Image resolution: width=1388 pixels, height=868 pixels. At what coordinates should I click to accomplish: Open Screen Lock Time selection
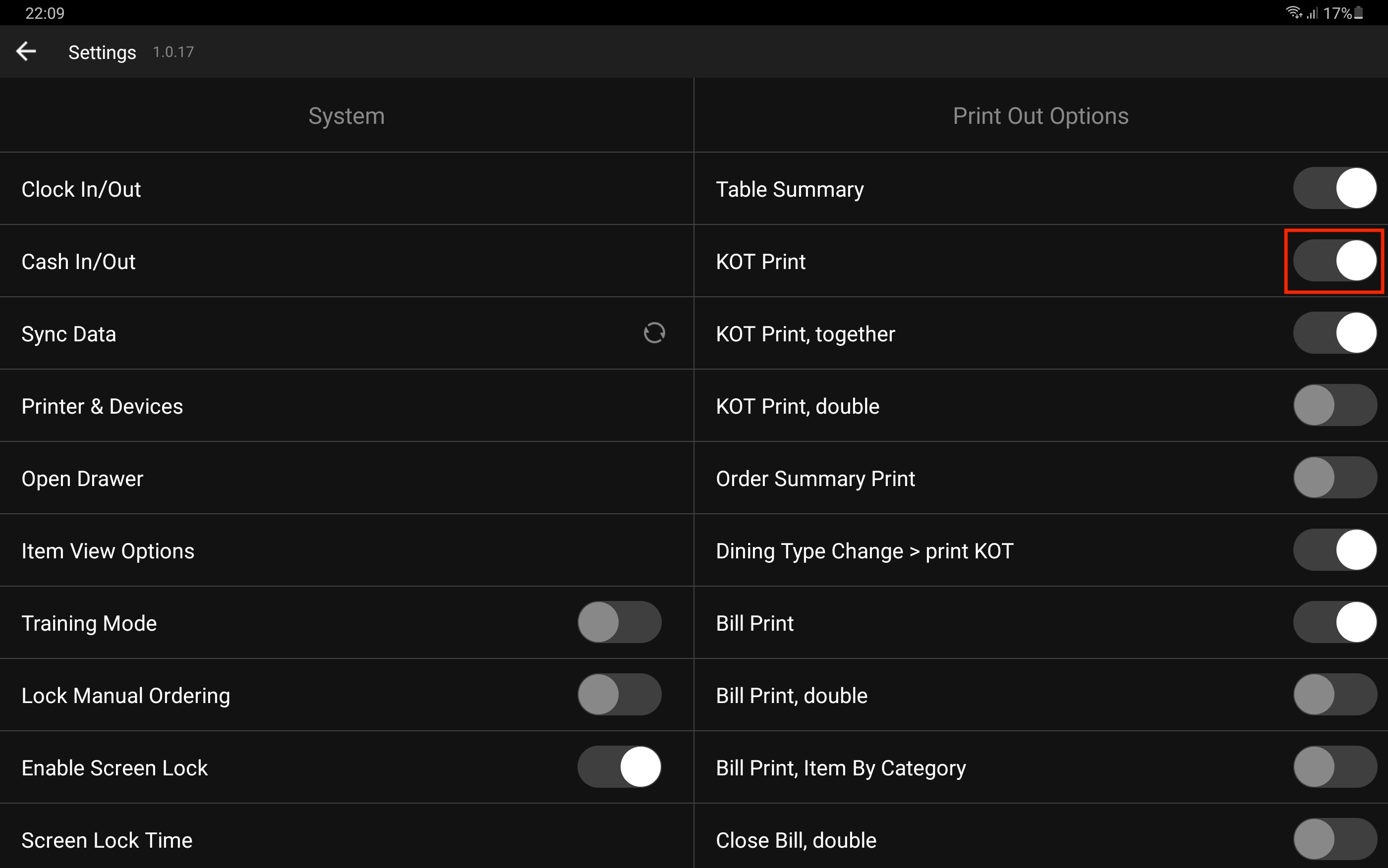pos(107,840)
